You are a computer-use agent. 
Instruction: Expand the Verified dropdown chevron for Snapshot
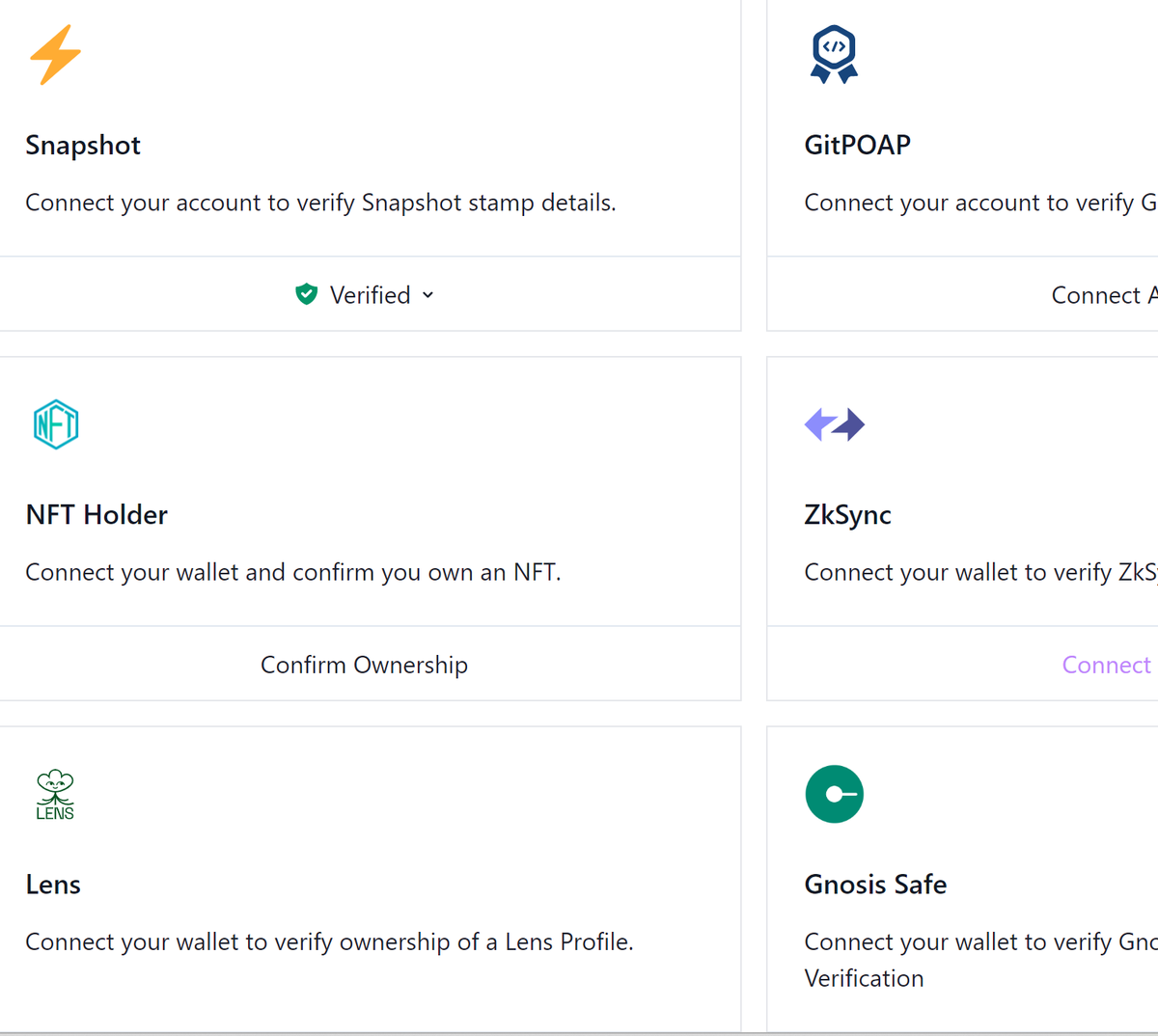[x=427, y=295]
